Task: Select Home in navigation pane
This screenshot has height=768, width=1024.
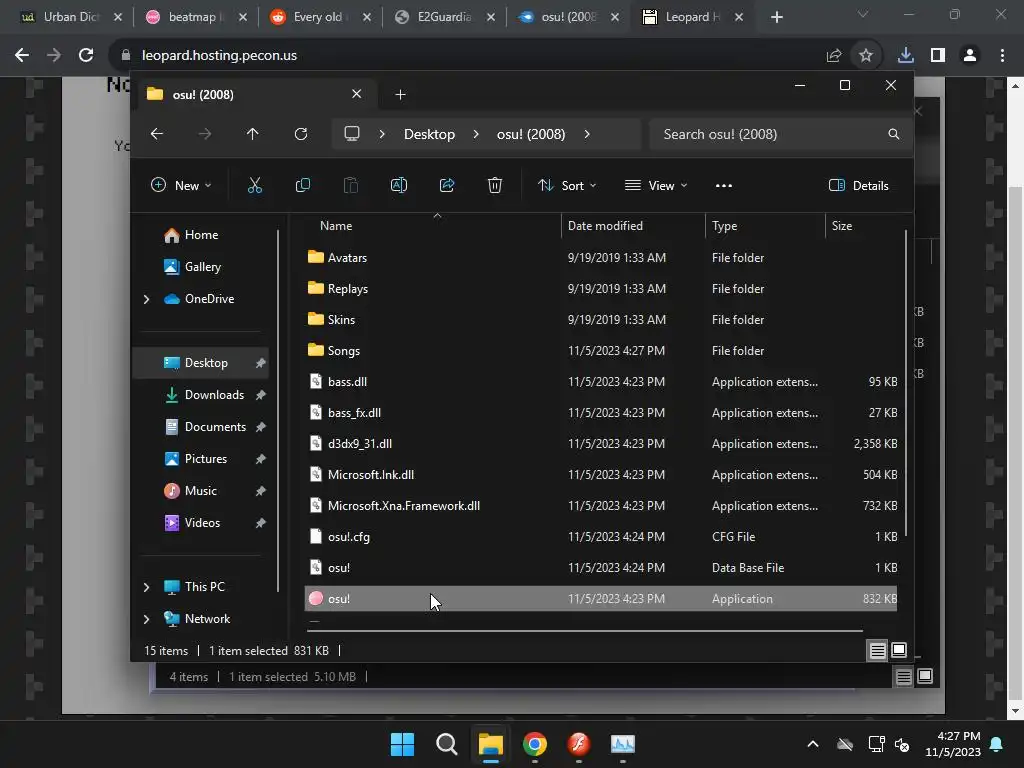Action: (x=201, y=235)
